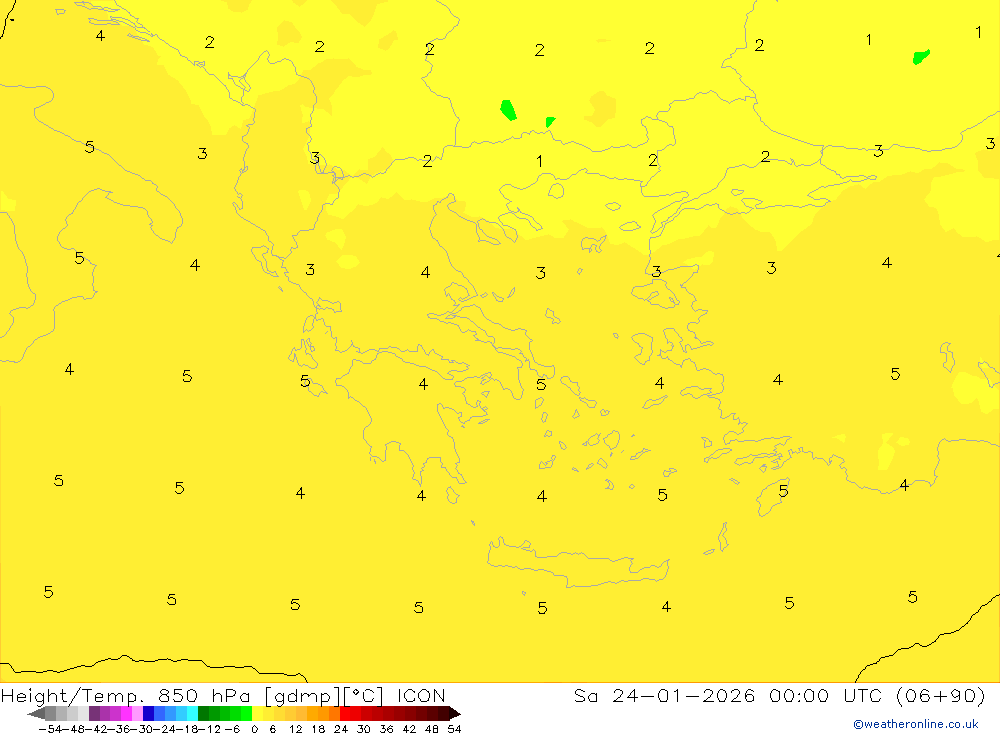Click the larger of the two adjacent green patches
The height and width of the screenshot is (733, 1000).
[508, 110]
